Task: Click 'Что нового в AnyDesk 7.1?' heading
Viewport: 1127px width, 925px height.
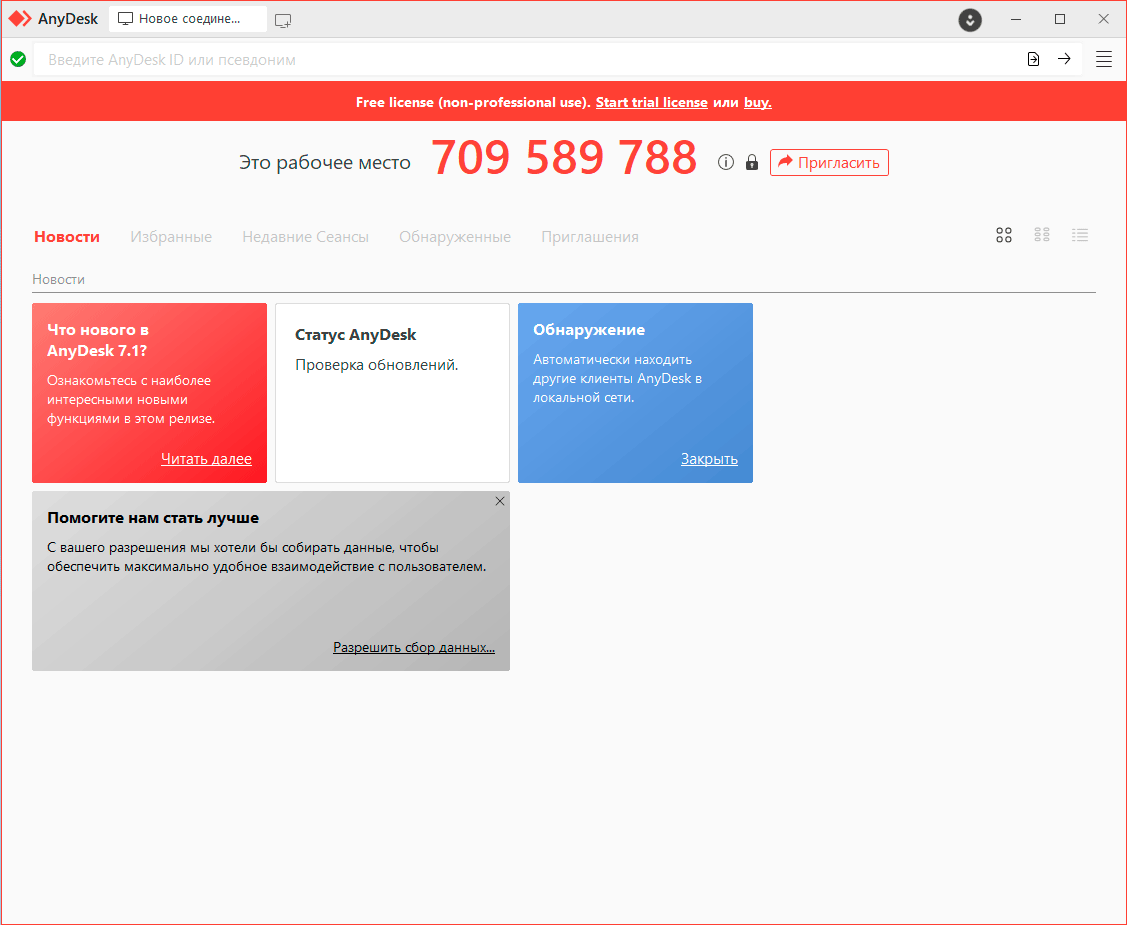Action: 98,340
